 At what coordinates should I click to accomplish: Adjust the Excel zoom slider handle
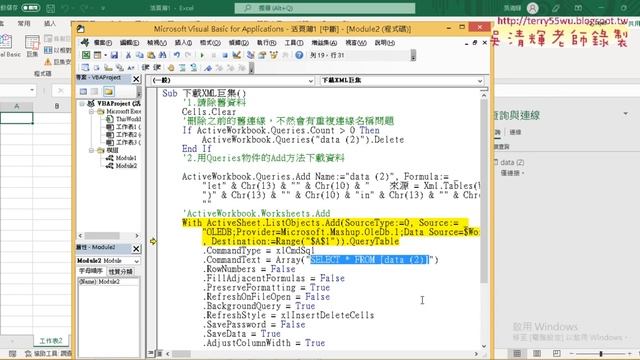601,353
